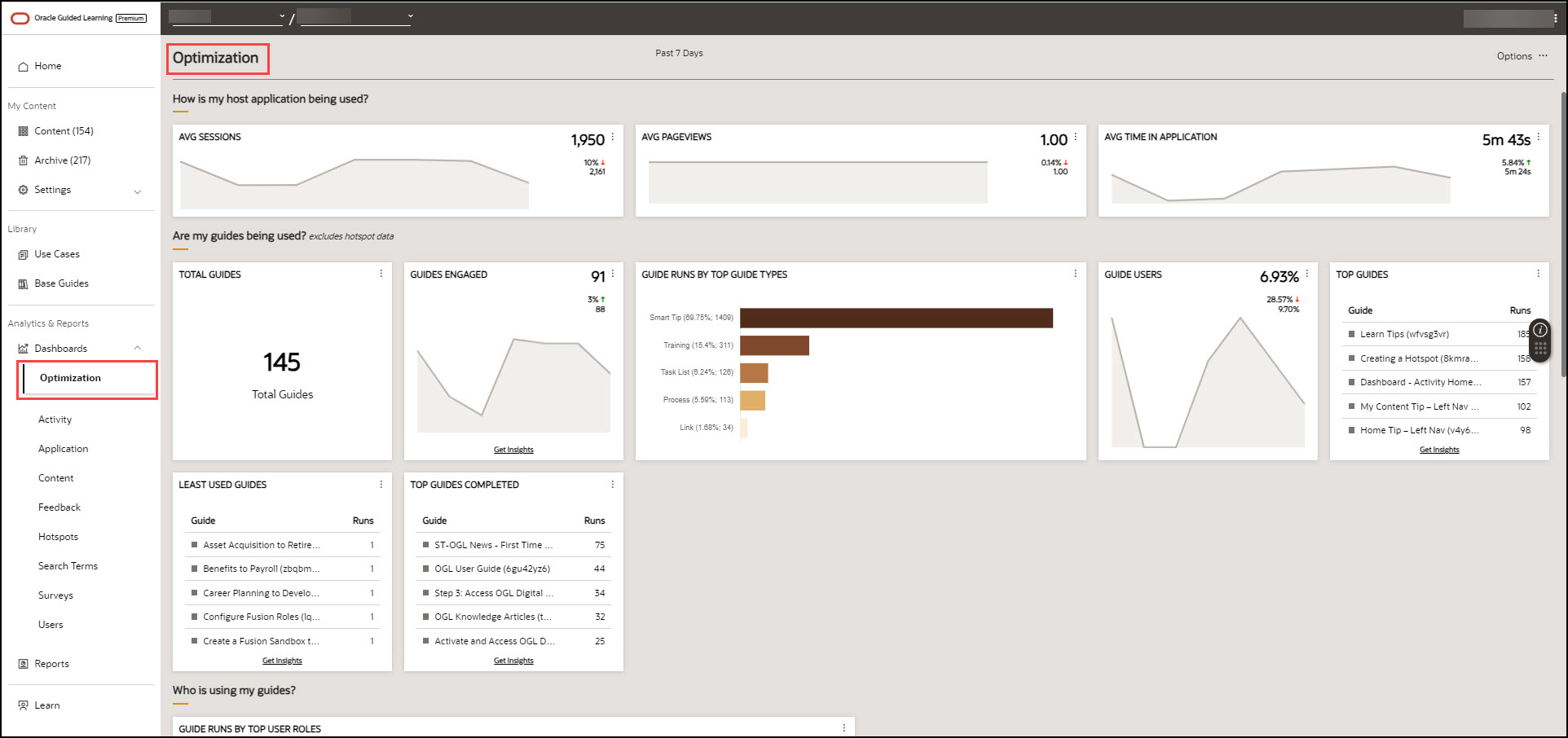The height and width of the screenshot is (738, 1568).
Task: Click the Settings gear icon
Action: [x=23, y=189]
